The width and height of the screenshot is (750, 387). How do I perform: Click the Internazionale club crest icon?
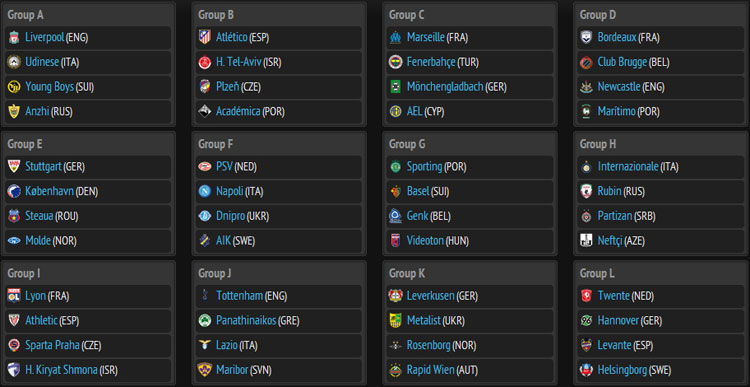point(586,166)
